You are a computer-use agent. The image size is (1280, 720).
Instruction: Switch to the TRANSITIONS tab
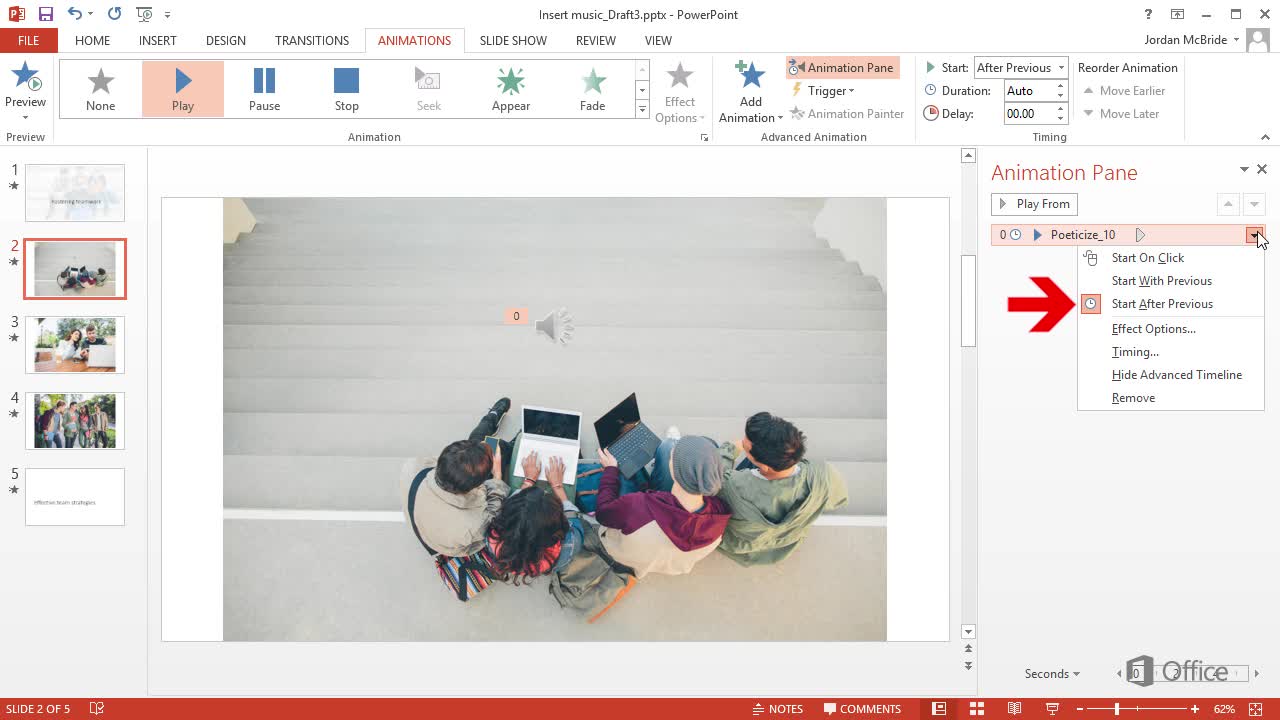pos(312,40)
